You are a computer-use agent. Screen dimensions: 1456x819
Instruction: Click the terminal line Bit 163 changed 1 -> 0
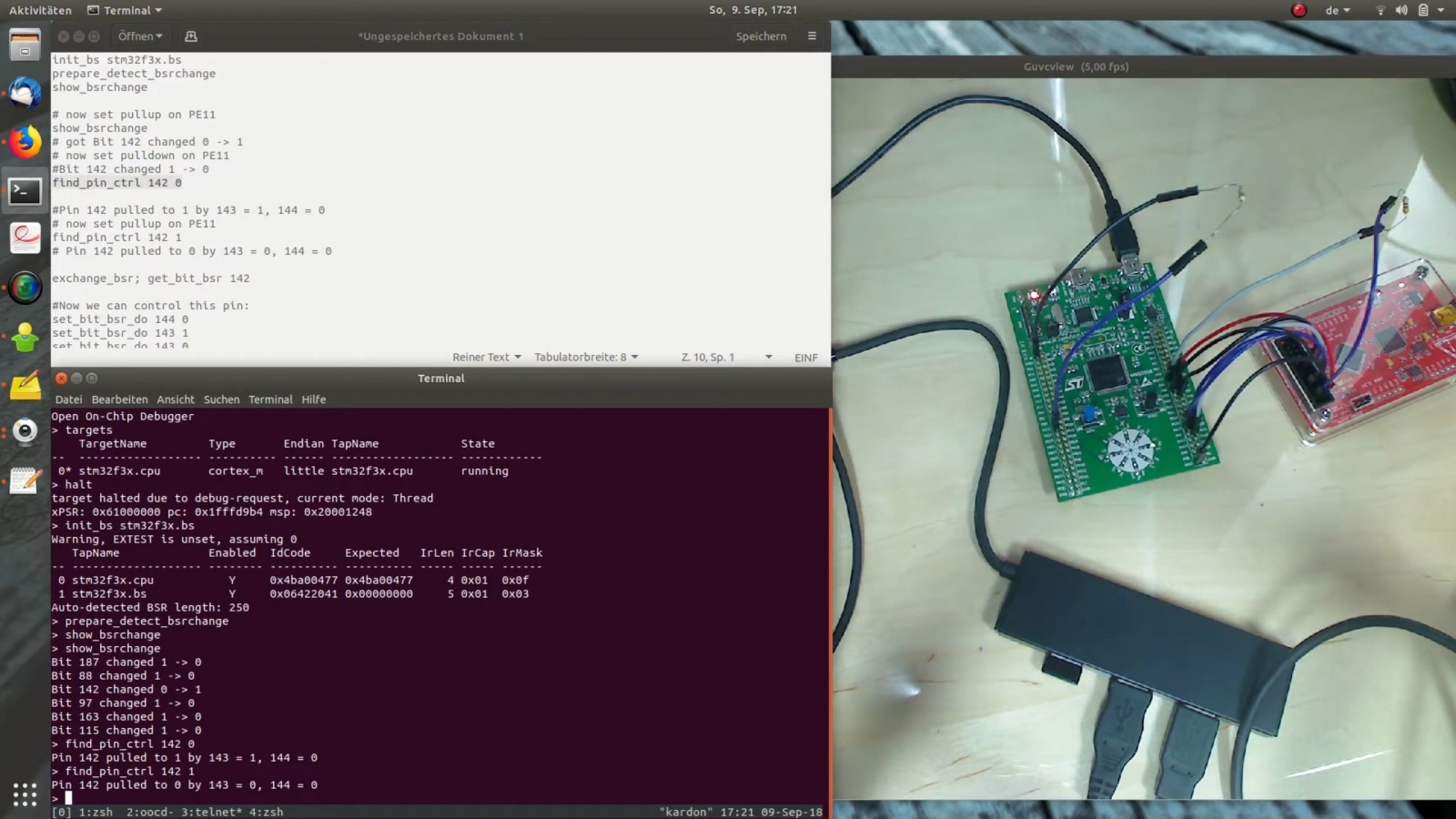[126, 716]
